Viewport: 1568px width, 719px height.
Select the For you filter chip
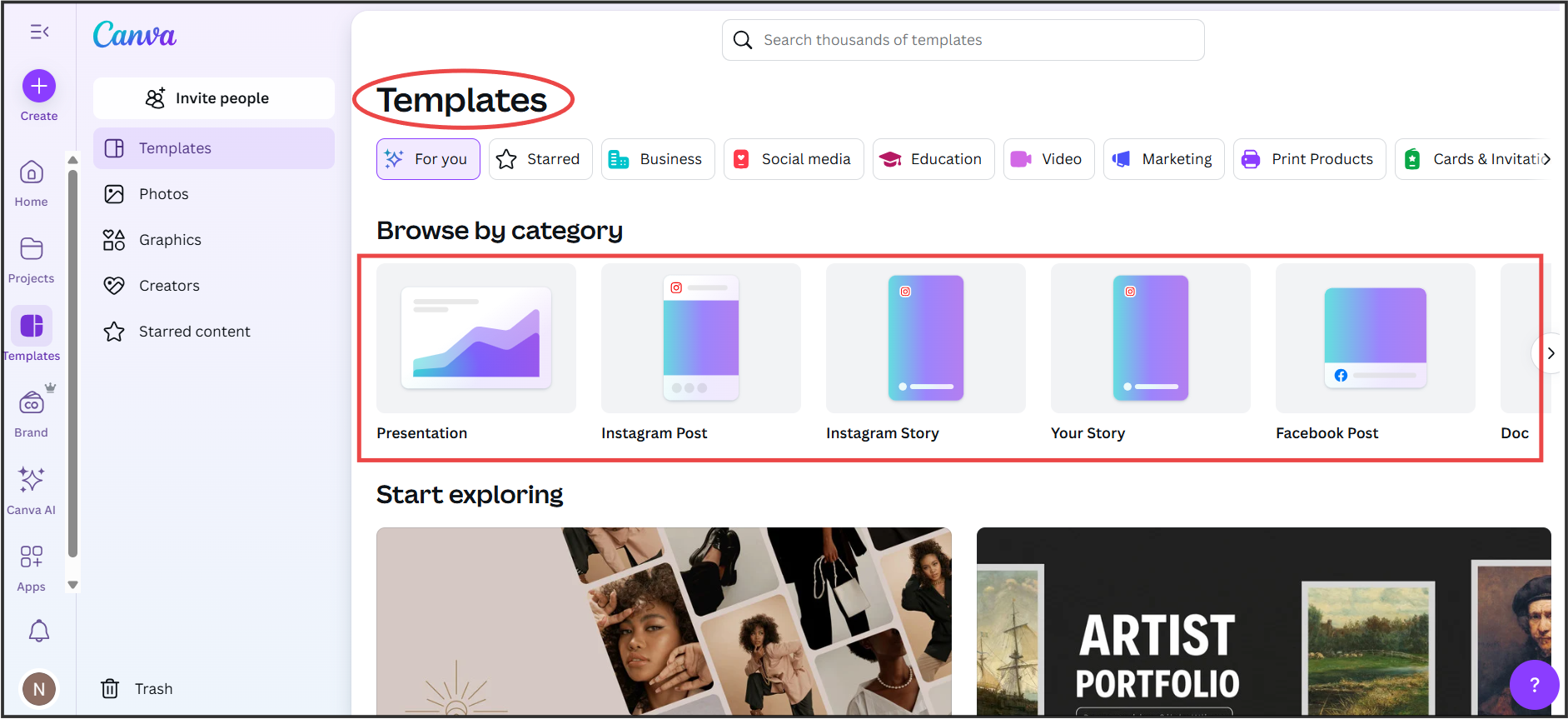click(x=428, y=159)
